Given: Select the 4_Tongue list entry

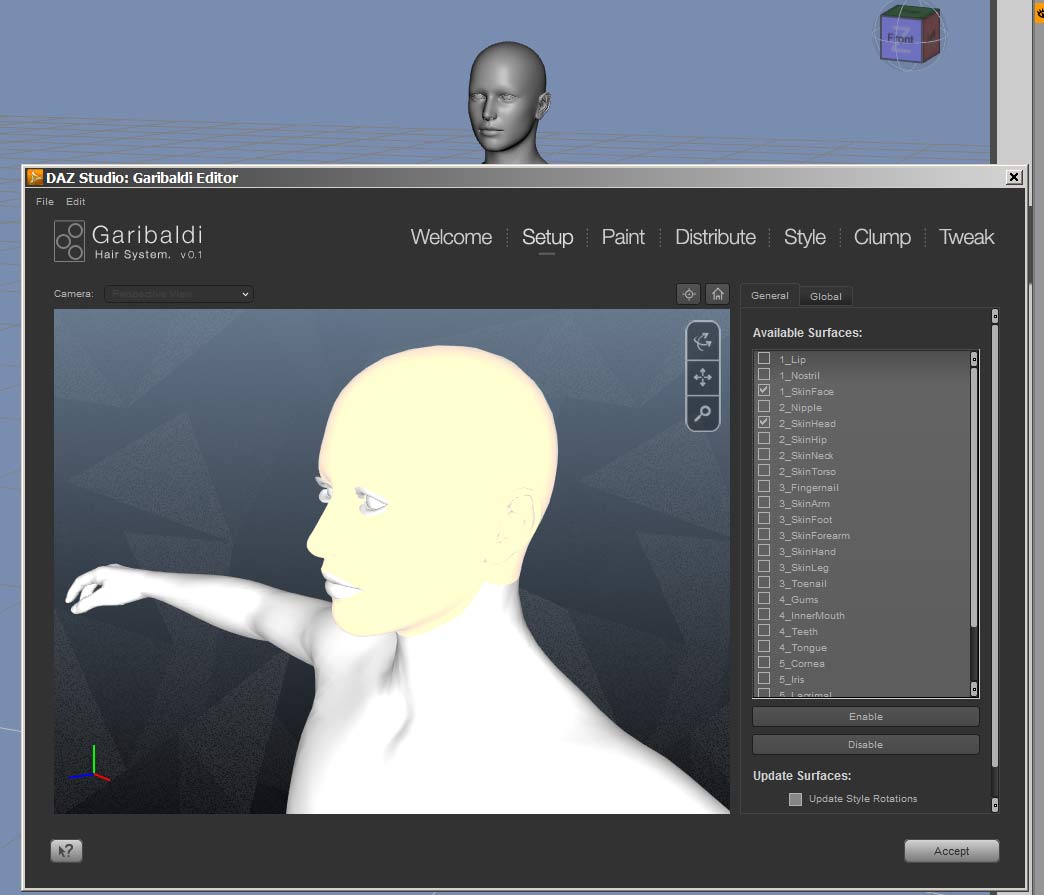Looking at the screenshot, I should tap(802, 647).
